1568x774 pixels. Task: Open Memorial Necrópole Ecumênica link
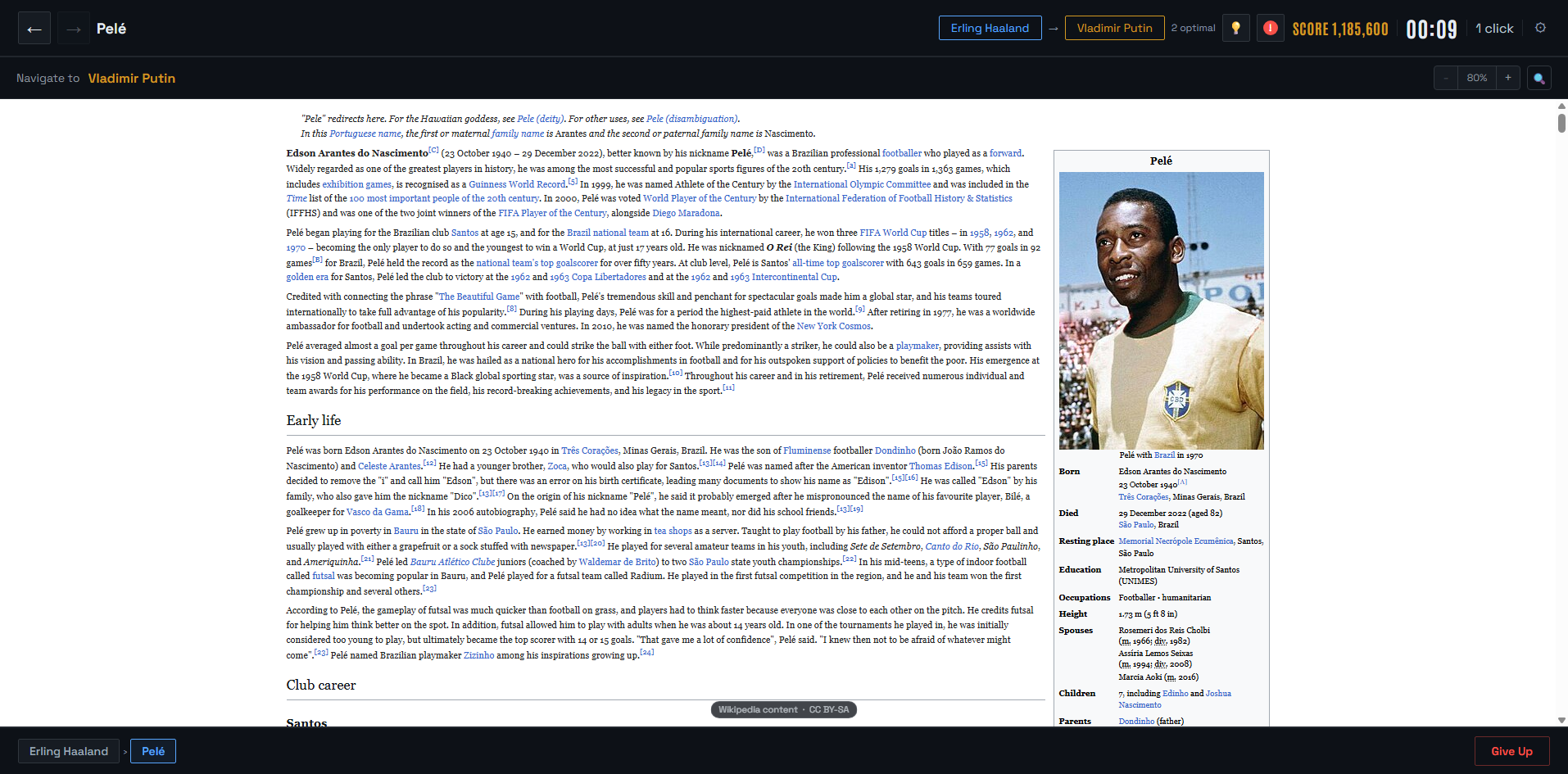(1176, 541)
